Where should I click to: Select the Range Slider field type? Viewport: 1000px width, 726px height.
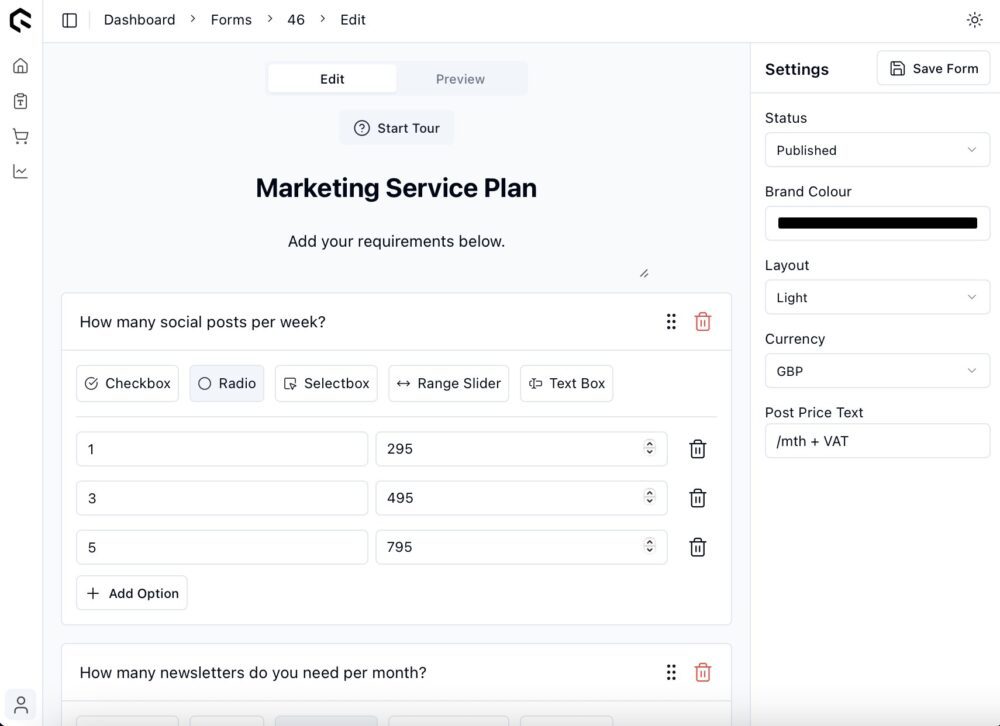449,383
